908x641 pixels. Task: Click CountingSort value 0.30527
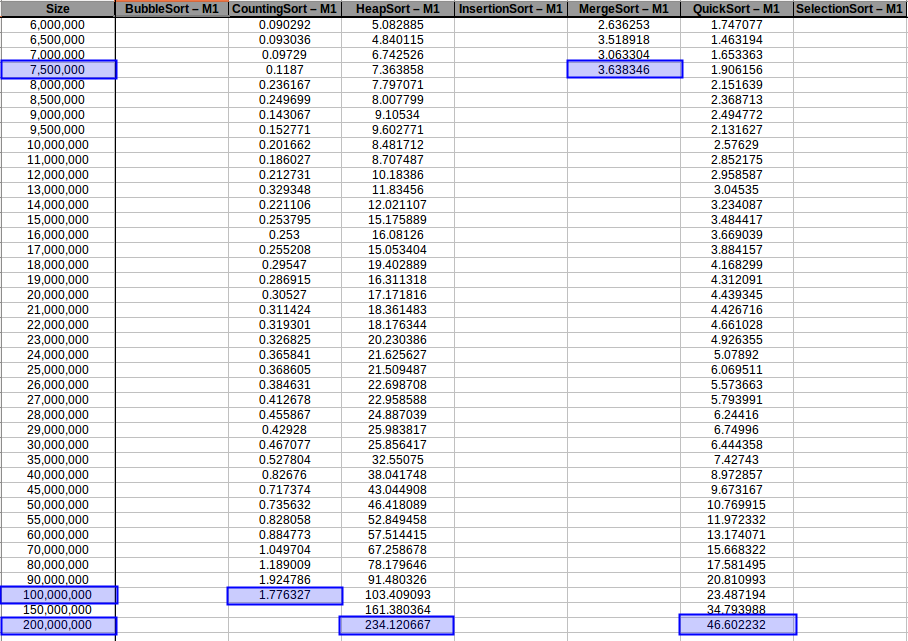tap(284, 295)
